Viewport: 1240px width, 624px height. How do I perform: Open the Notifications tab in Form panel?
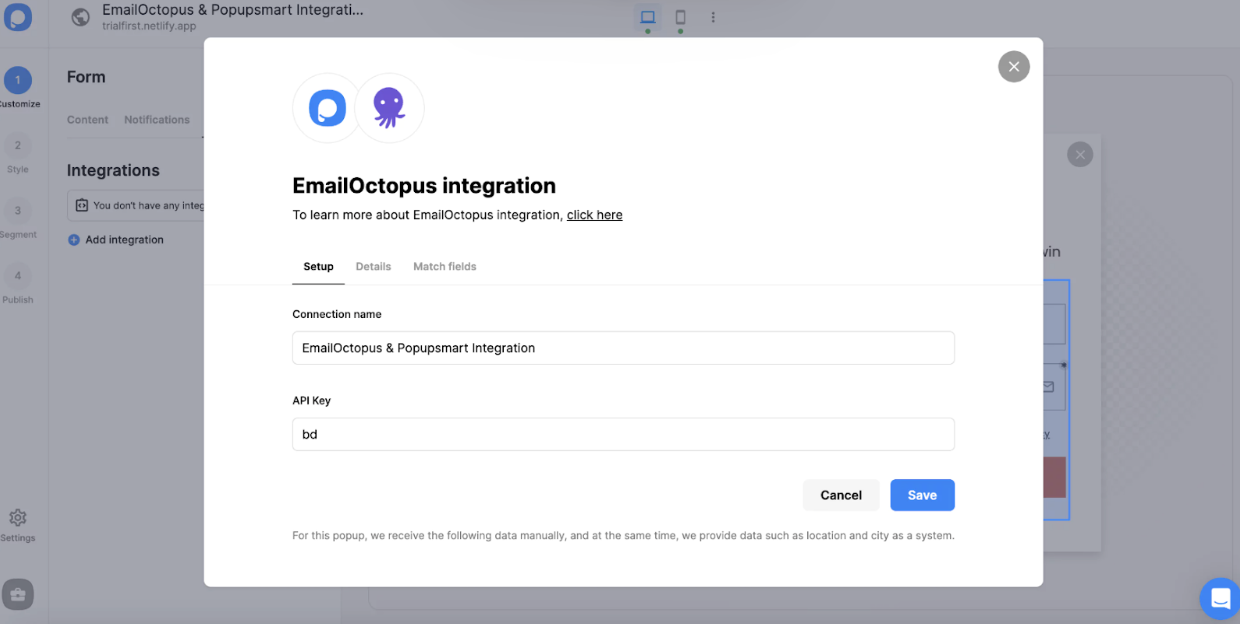tap(157, 120)
